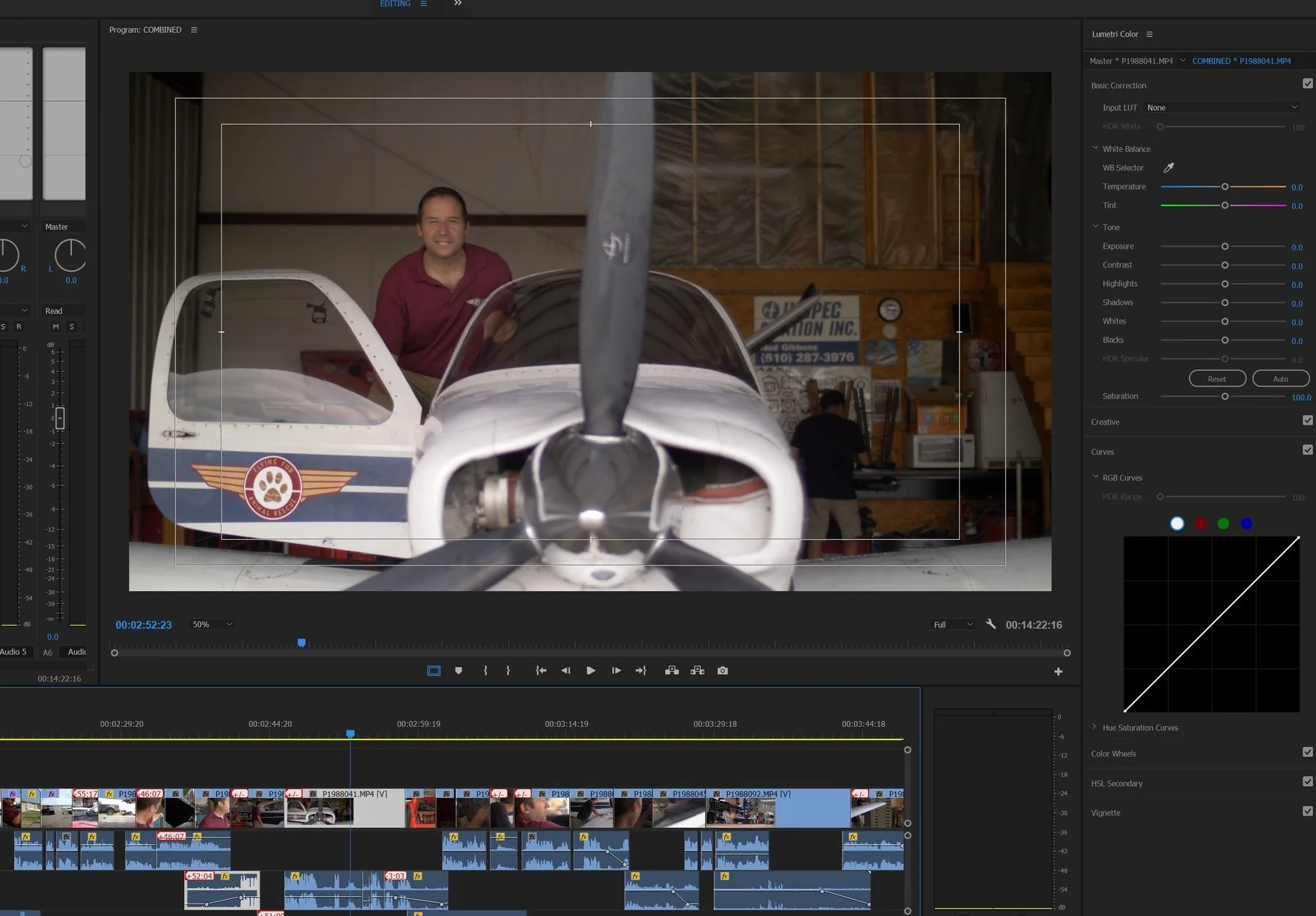This screenshot has height=916, width=1316.
Task: Jump to the Out point
Action: [x=641, y=670]
